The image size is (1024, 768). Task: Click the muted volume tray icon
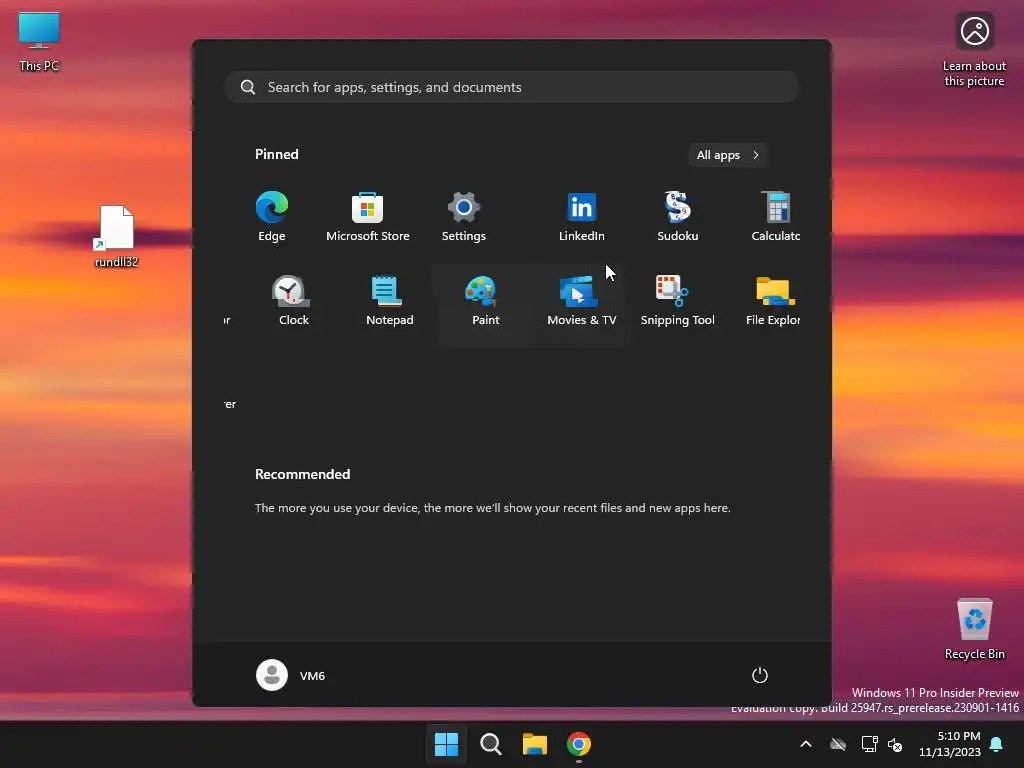(x=895, y=744)
